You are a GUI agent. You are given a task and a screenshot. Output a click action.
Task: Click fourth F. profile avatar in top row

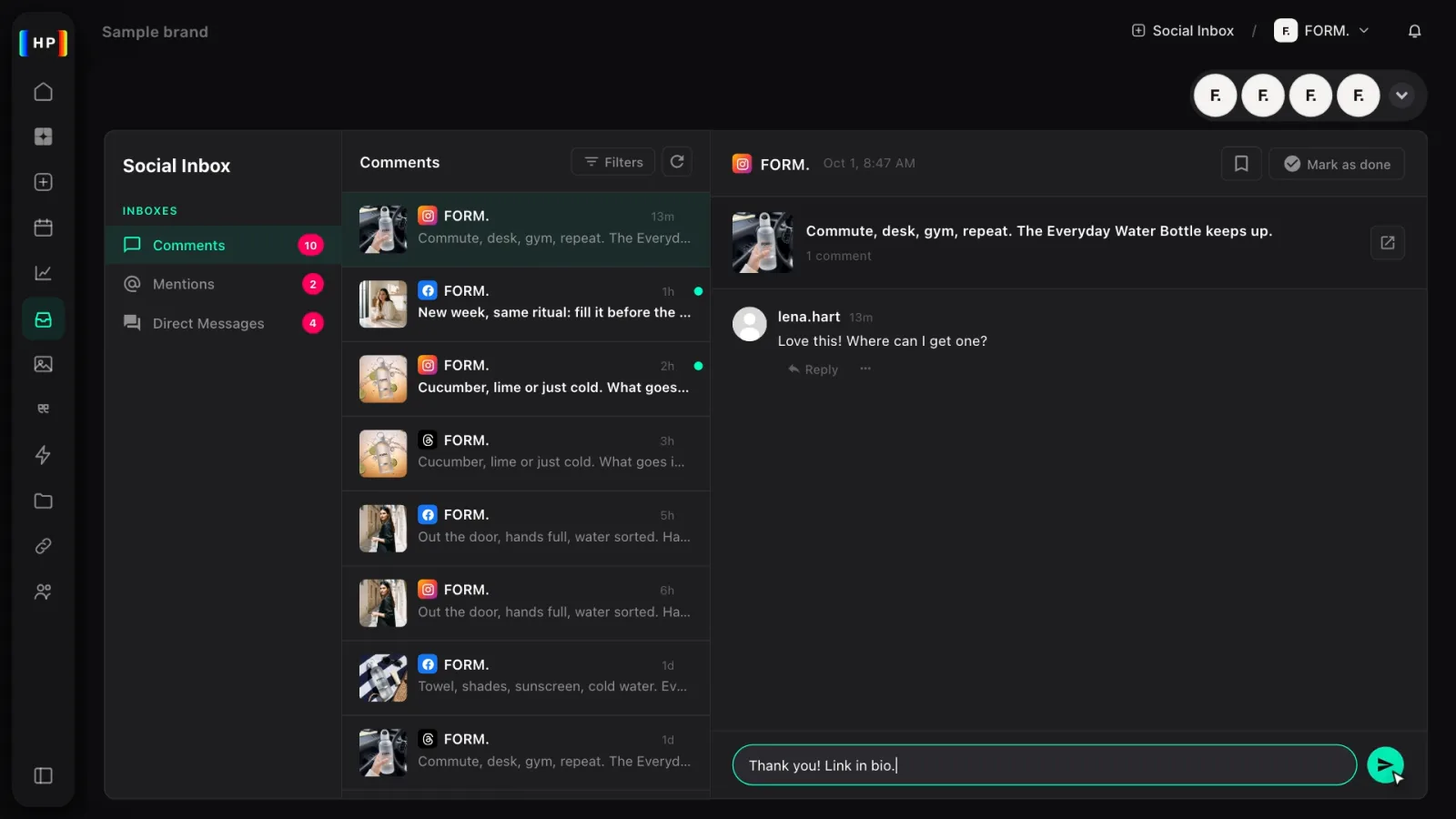(x=1359, y=96)
